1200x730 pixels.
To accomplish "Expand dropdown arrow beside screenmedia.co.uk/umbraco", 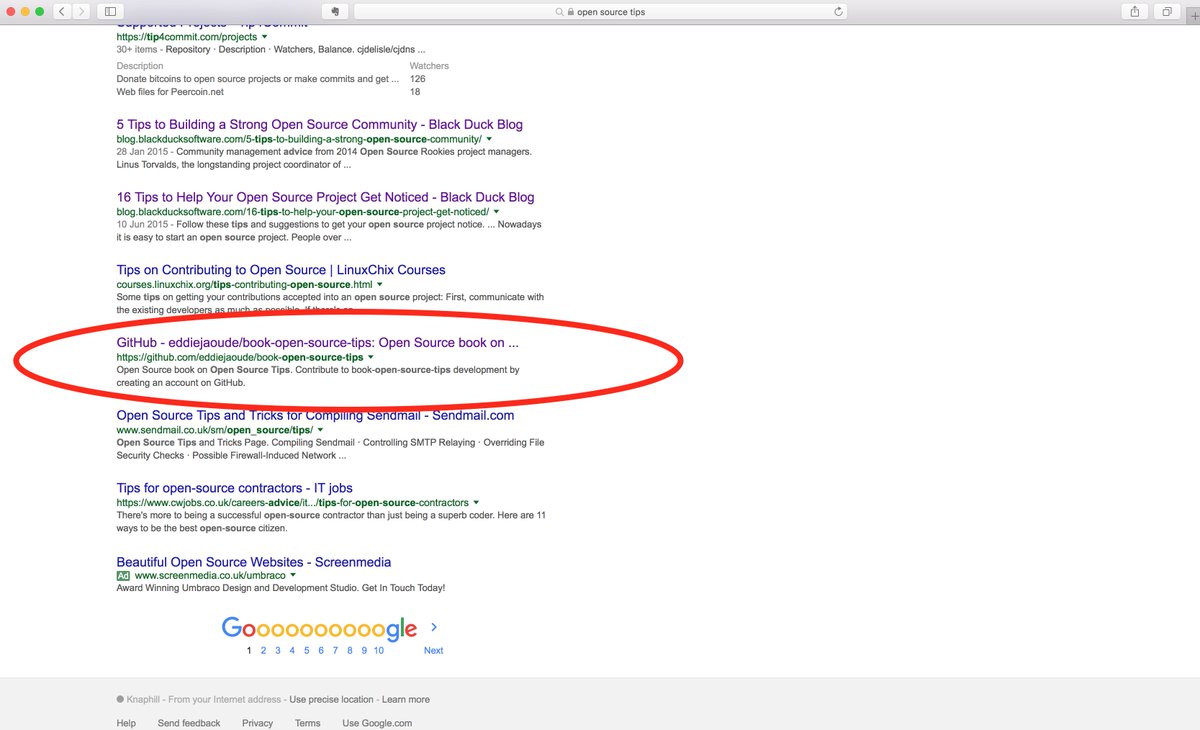I will coord(292,576).
